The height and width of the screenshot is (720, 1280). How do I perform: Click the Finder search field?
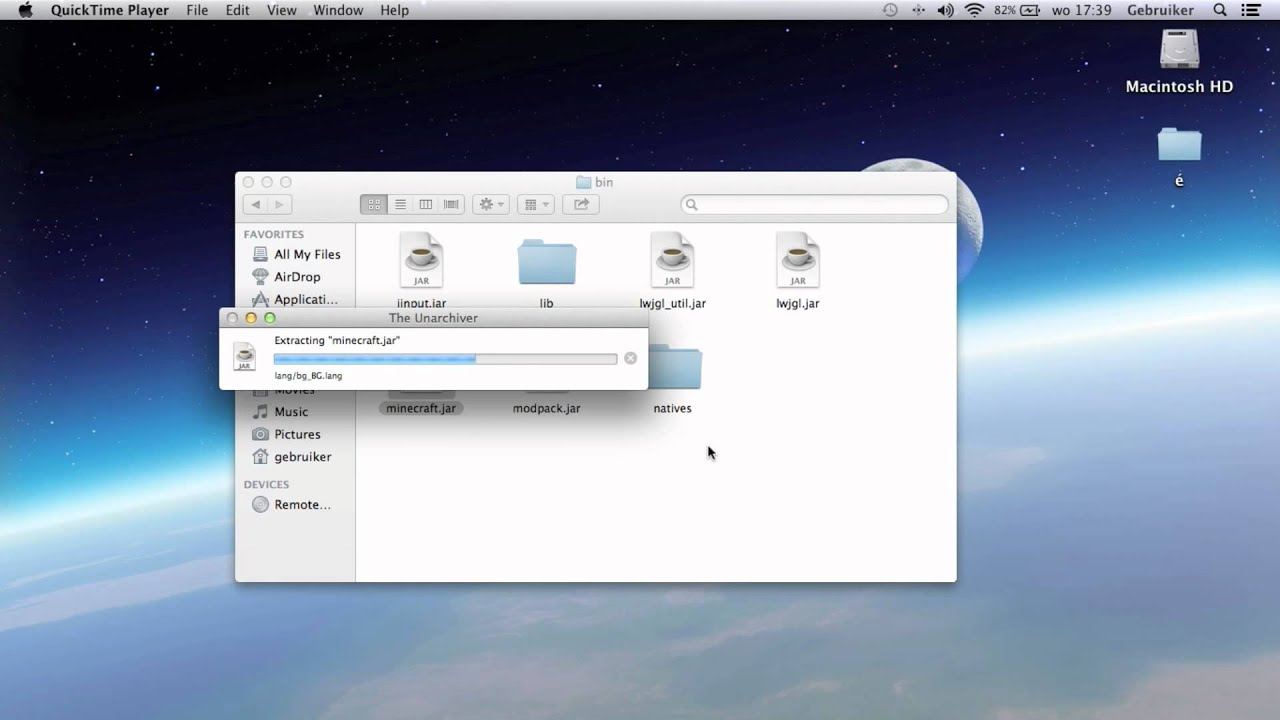coord(814,204)
